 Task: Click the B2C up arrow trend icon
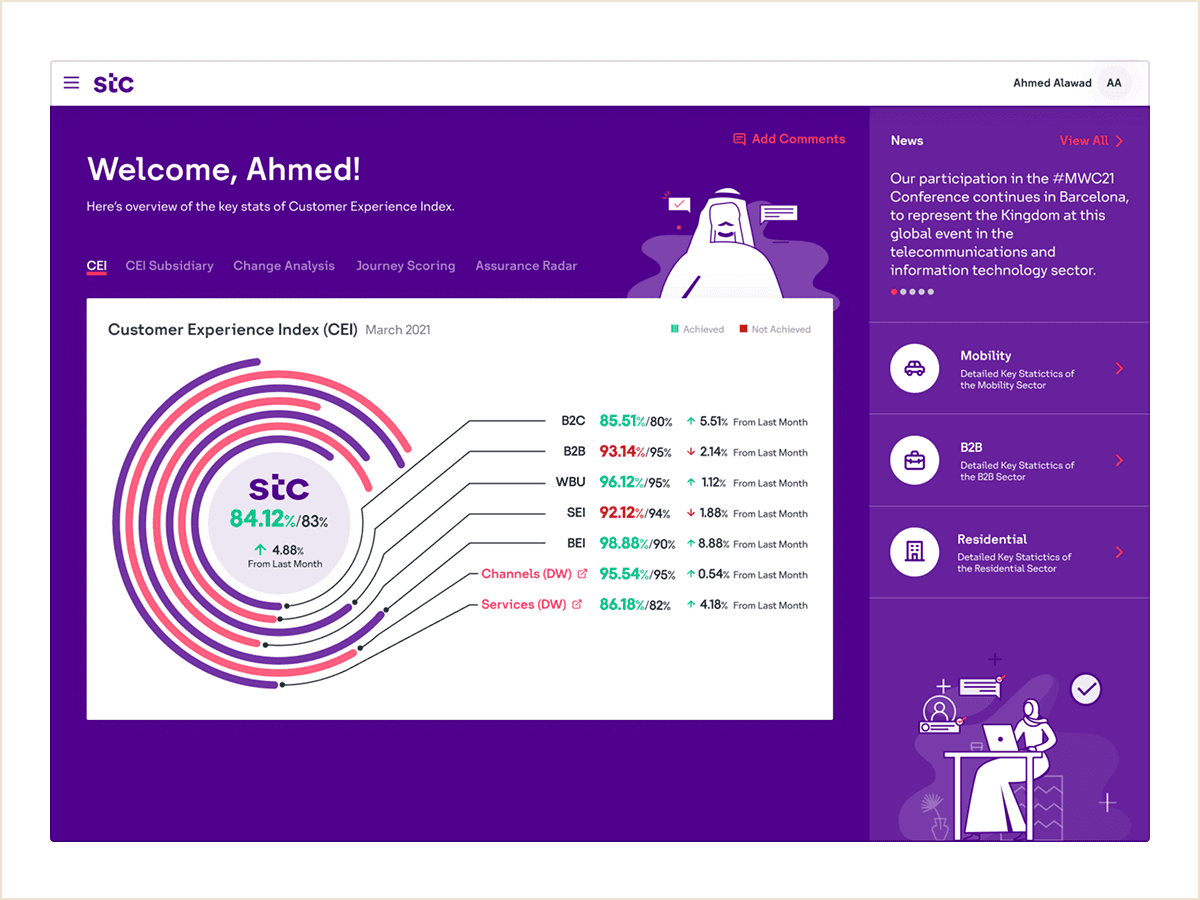pyautogui.click(x=691, y=422)
